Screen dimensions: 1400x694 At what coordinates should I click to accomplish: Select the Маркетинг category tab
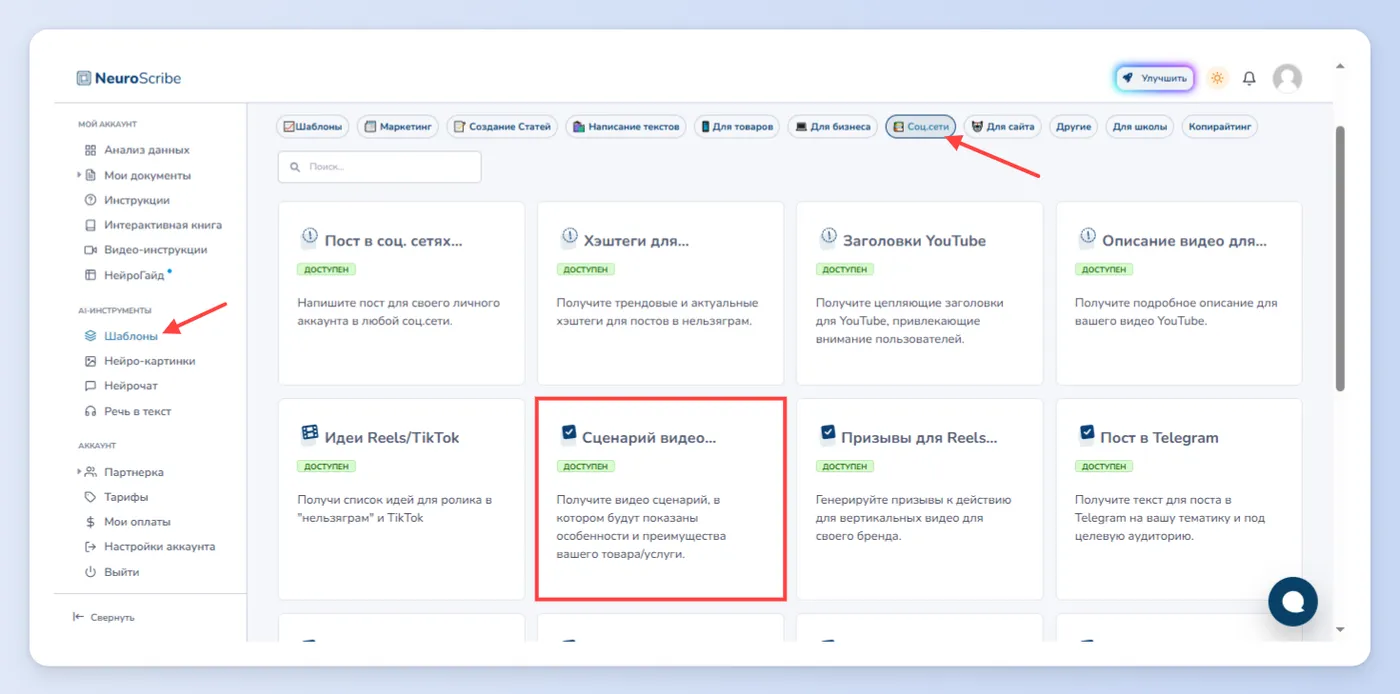tap(397, 127)
